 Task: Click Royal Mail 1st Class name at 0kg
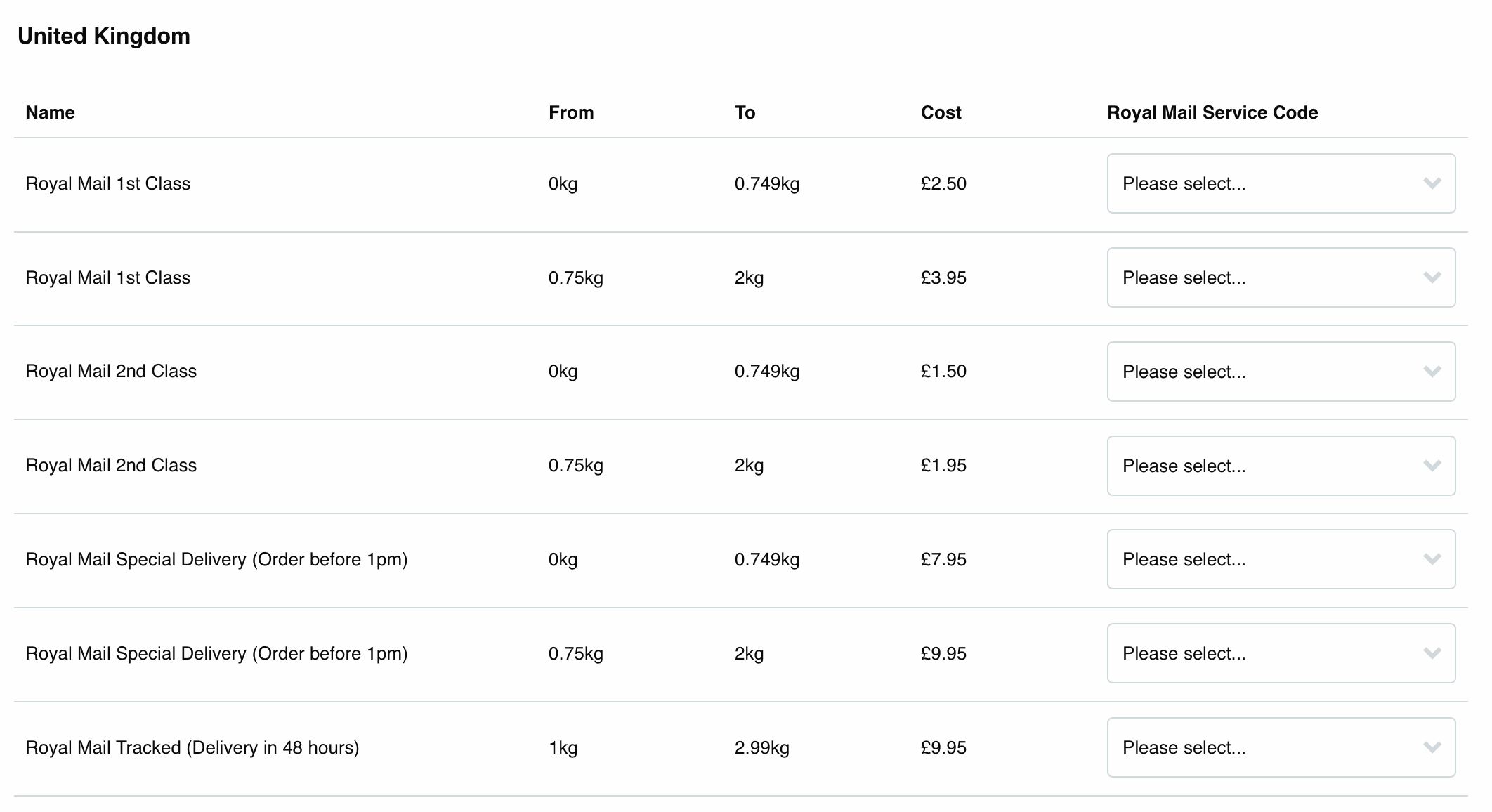[x=107, y=183]
